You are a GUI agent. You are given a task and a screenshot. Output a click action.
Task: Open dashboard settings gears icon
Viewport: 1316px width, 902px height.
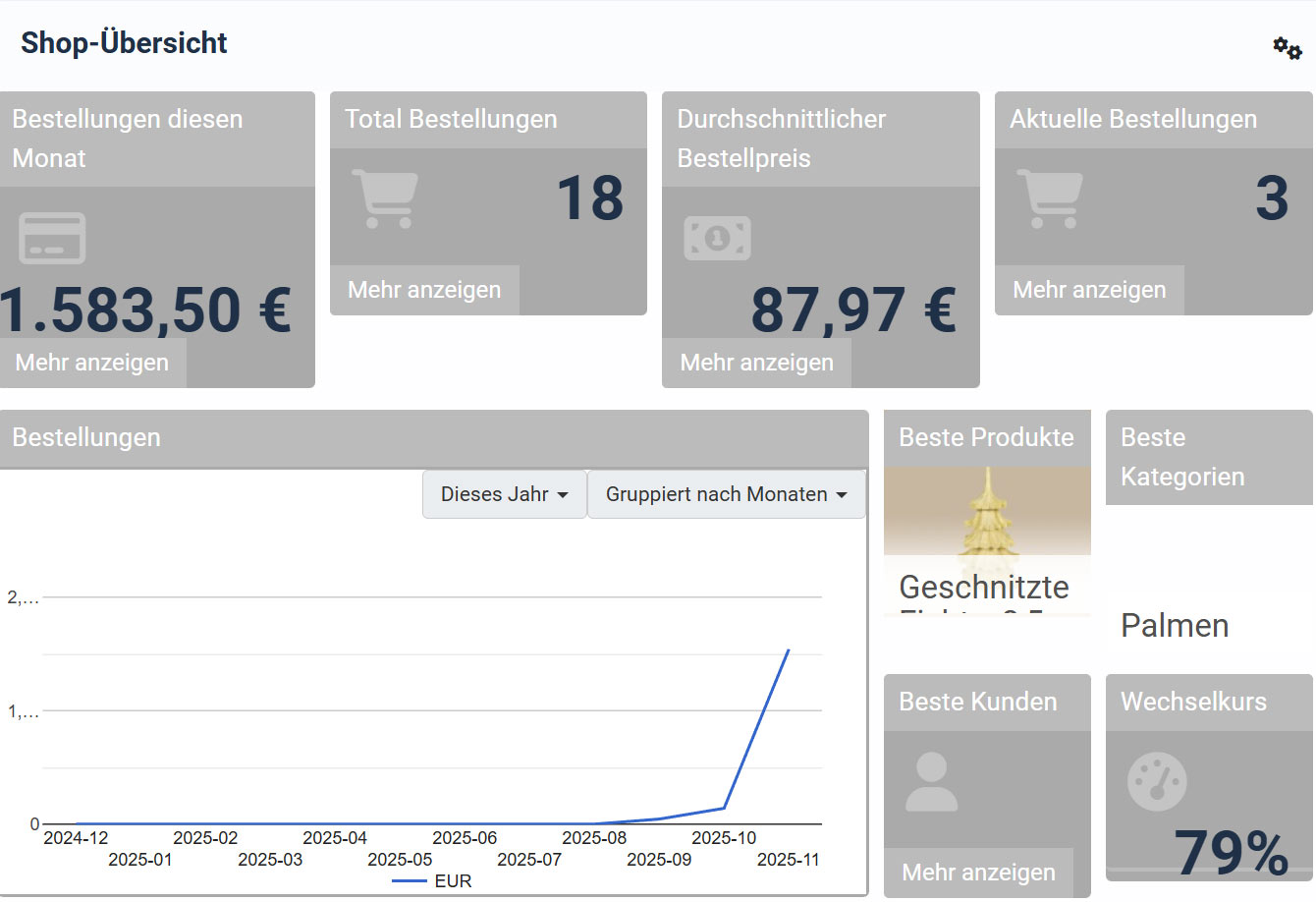1287,47
